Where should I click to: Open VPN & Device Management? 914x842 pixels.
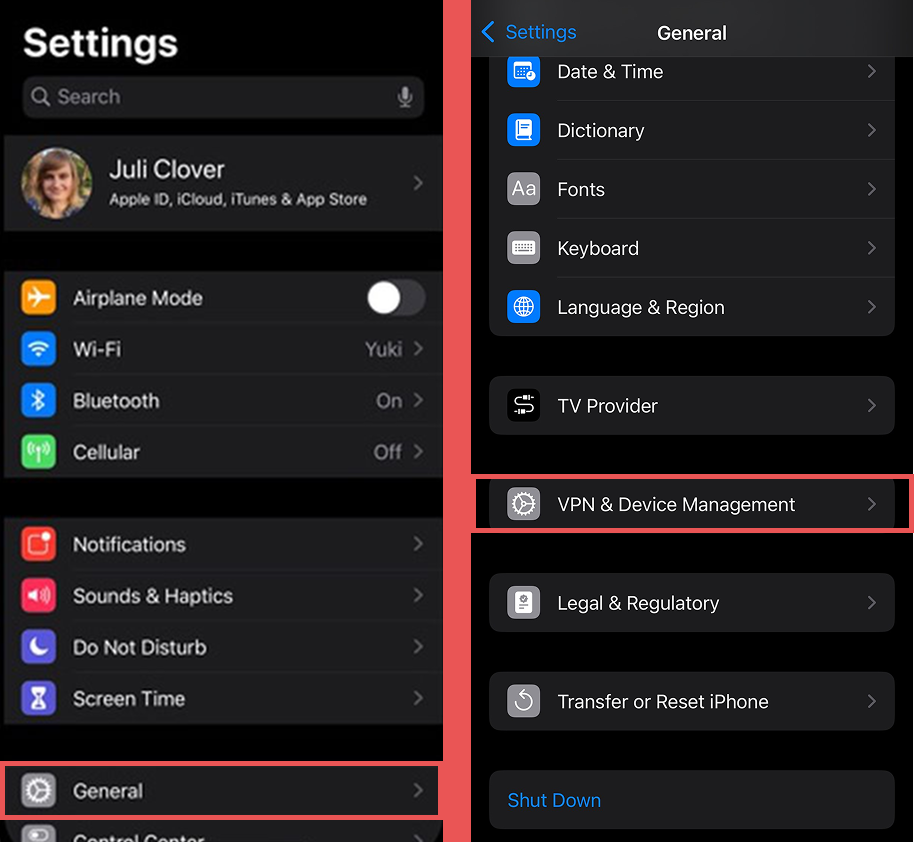click(x=691, y=505)
